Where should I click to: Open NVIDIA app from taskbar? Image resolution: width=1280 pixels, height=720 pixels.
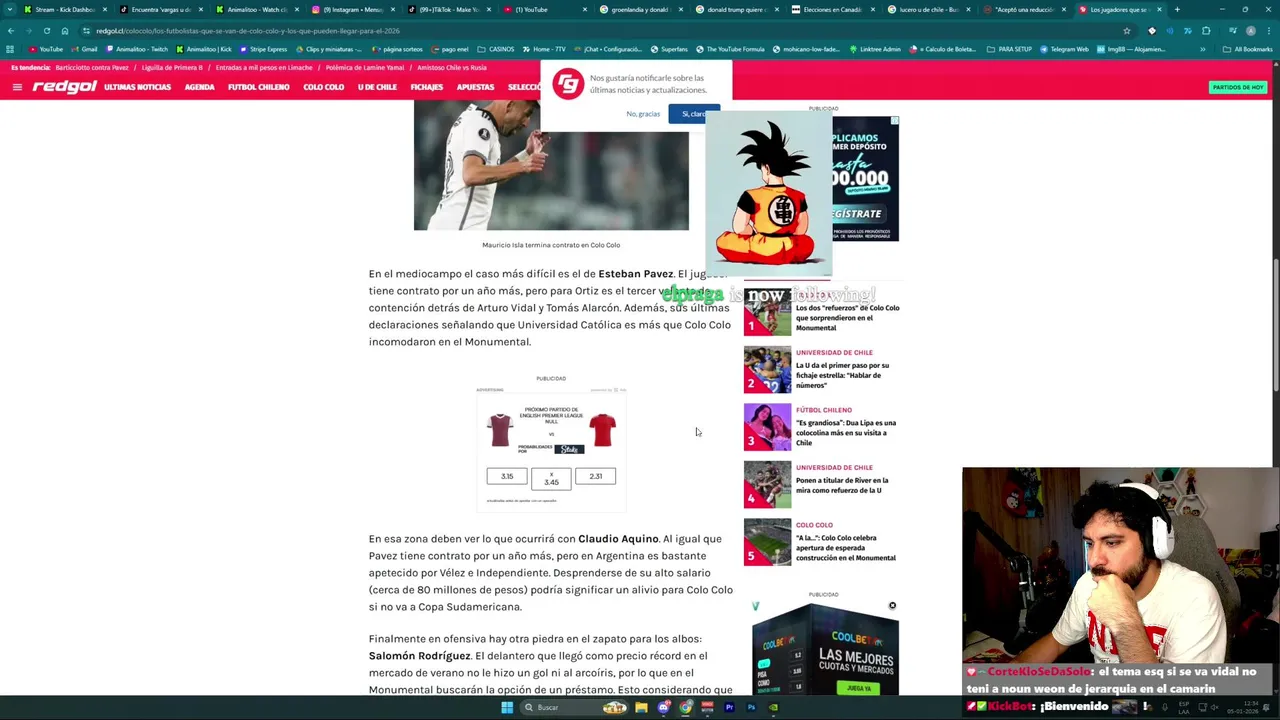tap(773, 708)
